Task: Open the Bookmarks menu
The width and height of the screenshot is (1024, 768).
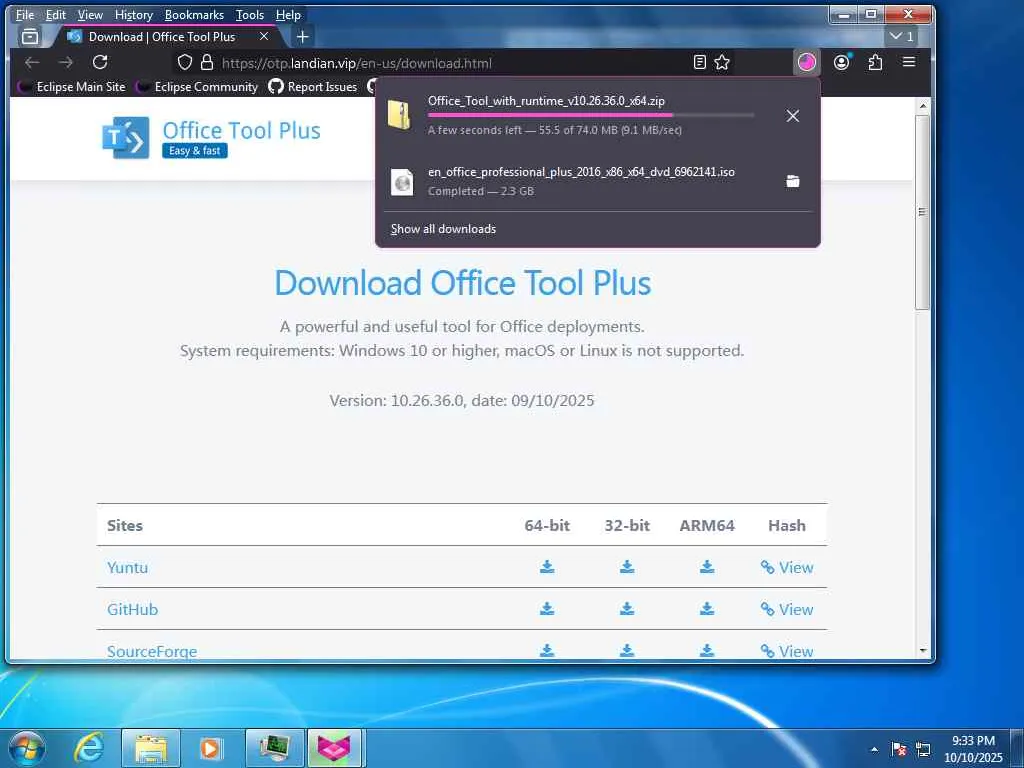Action: coord(194,14)
